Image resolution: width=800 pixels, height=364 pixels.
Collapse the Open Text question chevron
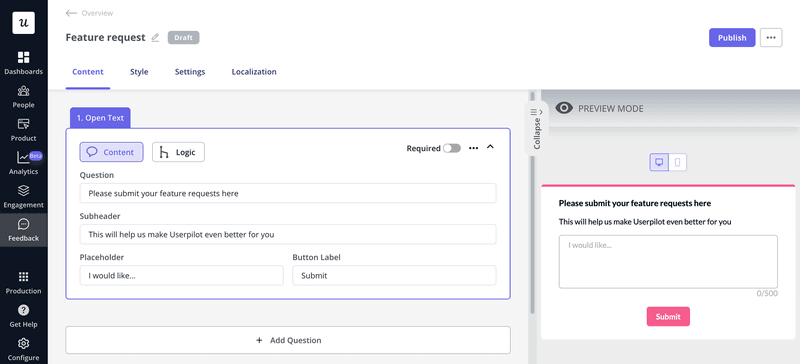(490, 147)
